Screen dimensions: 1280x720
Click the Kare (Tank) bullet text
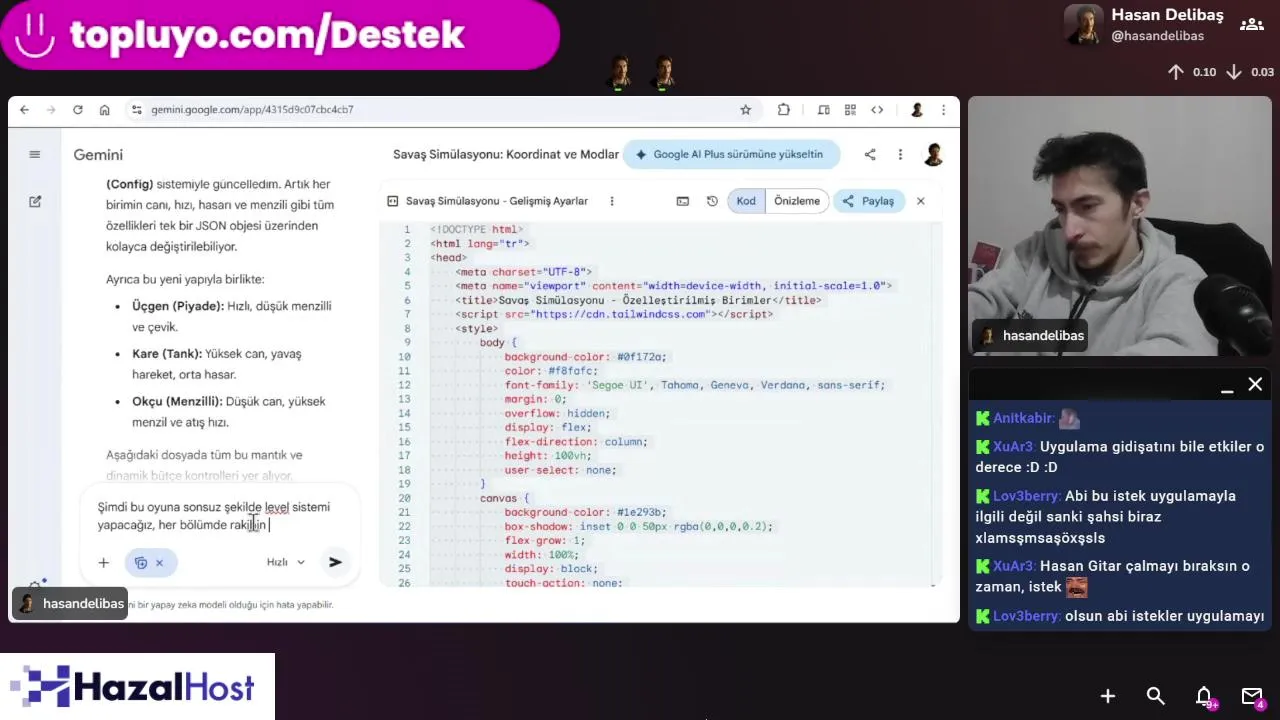[217, 364]
